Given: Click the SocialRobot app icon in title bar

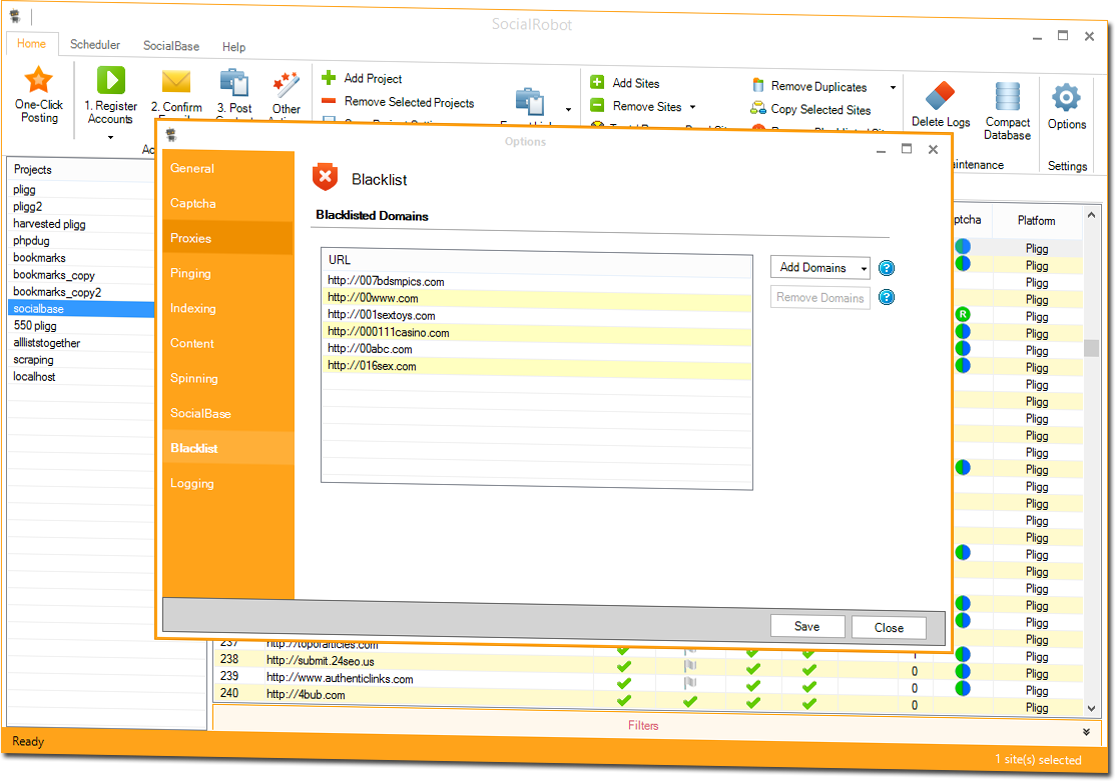Looking at the screenshot, I should (x=14, y=15).
